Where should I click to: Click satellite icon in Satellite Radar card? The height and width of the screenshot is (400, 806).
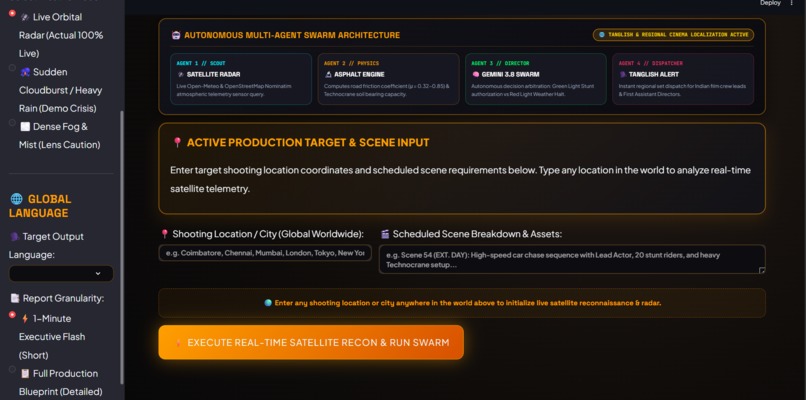[180, 75]
